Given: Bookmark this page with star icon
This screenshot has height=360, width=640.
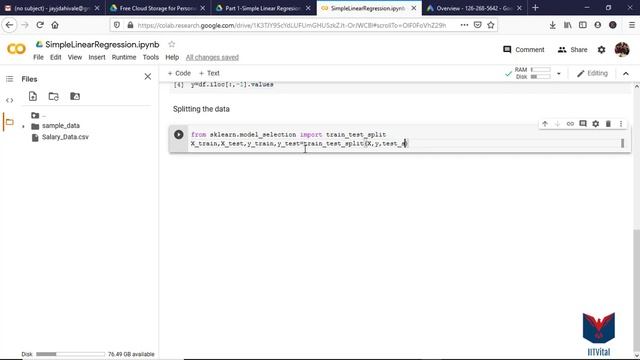Looking at the screenshot, I should click(x=491, y=25).
